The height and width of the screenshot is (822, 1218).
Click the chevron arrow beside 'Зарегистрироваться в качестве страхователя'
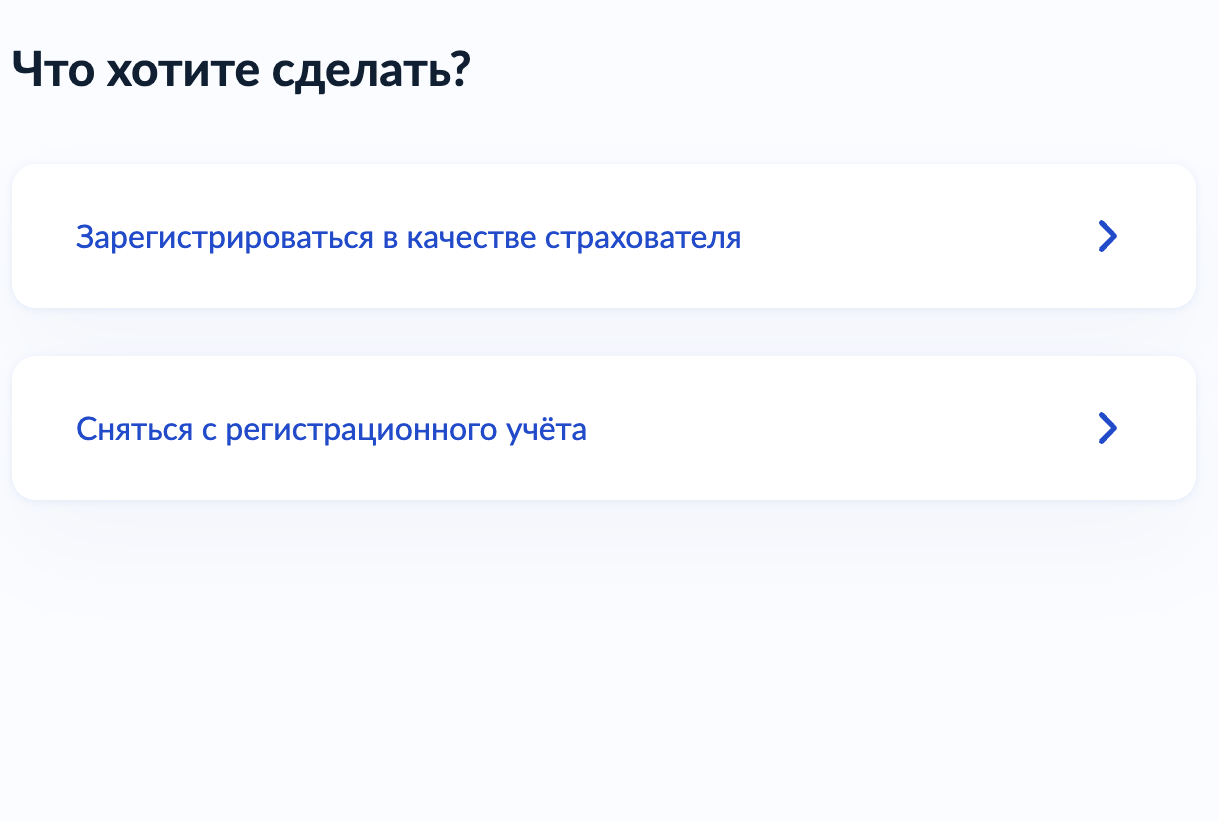click(x=1107, y=237)
